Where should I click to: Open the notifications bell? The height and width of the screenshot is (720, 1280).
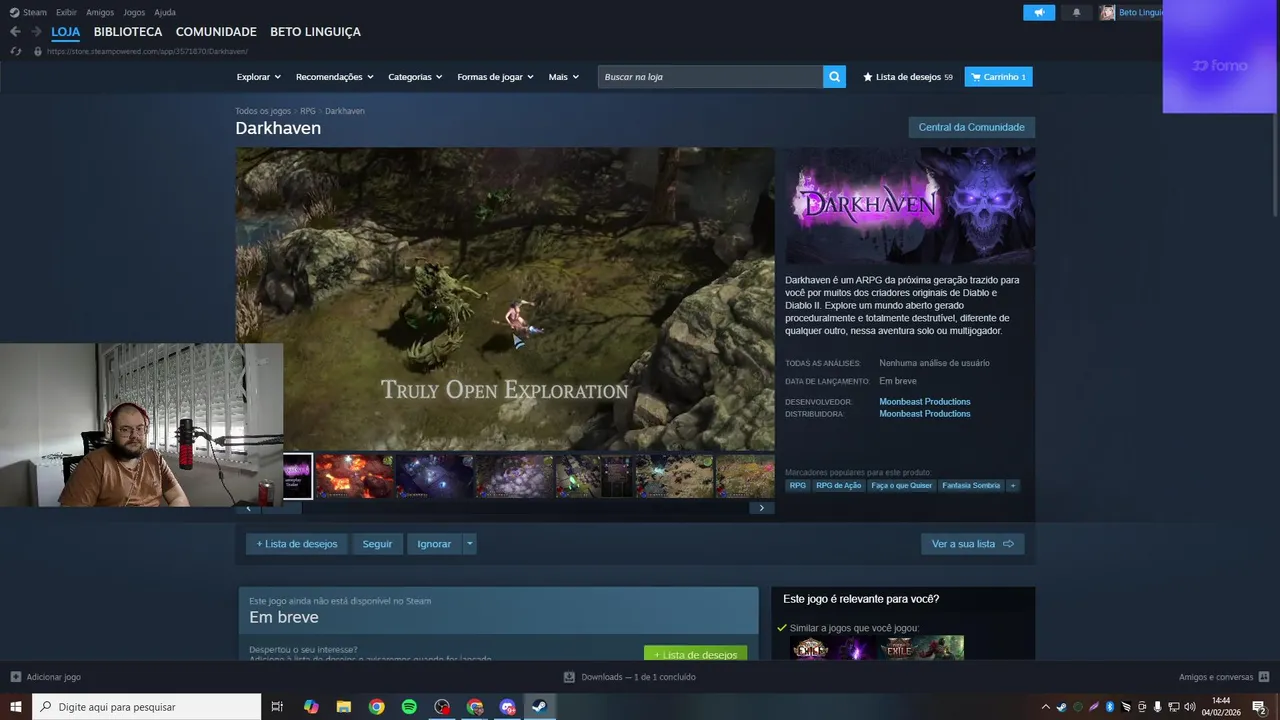pyautogui.click(x=1076, y=12)
